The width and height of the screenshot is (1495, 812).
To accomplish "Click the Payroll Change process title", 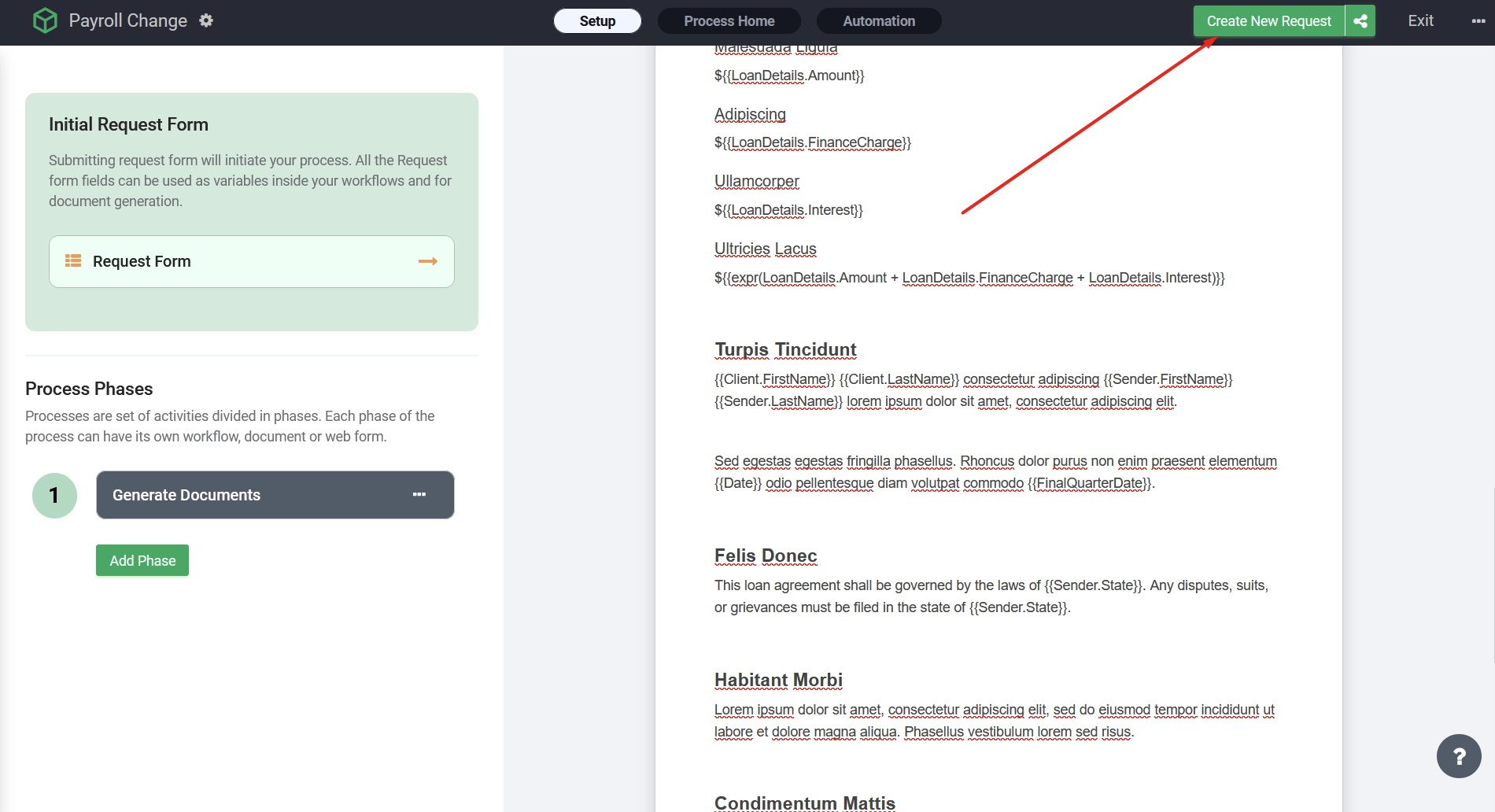I will [128, 20].
